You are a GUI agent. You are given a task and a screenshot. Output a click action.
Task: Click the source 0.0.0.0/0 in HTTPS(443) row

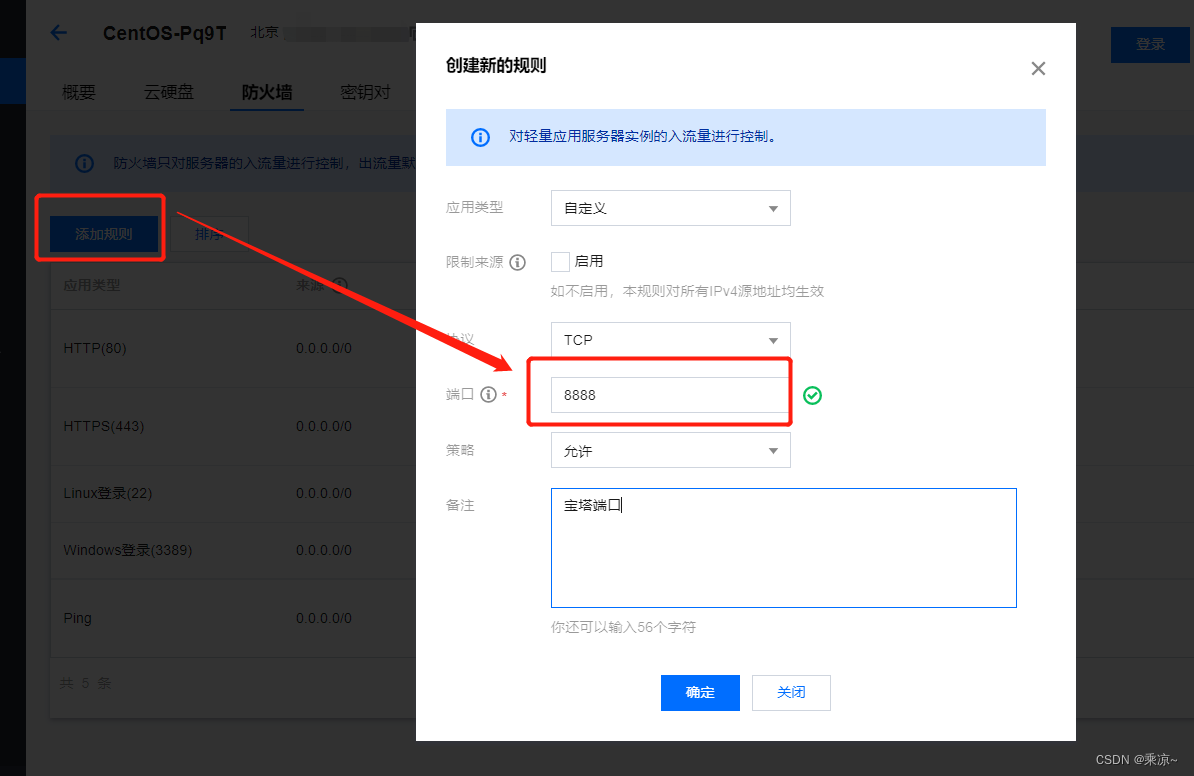click(x=324, y=426)
